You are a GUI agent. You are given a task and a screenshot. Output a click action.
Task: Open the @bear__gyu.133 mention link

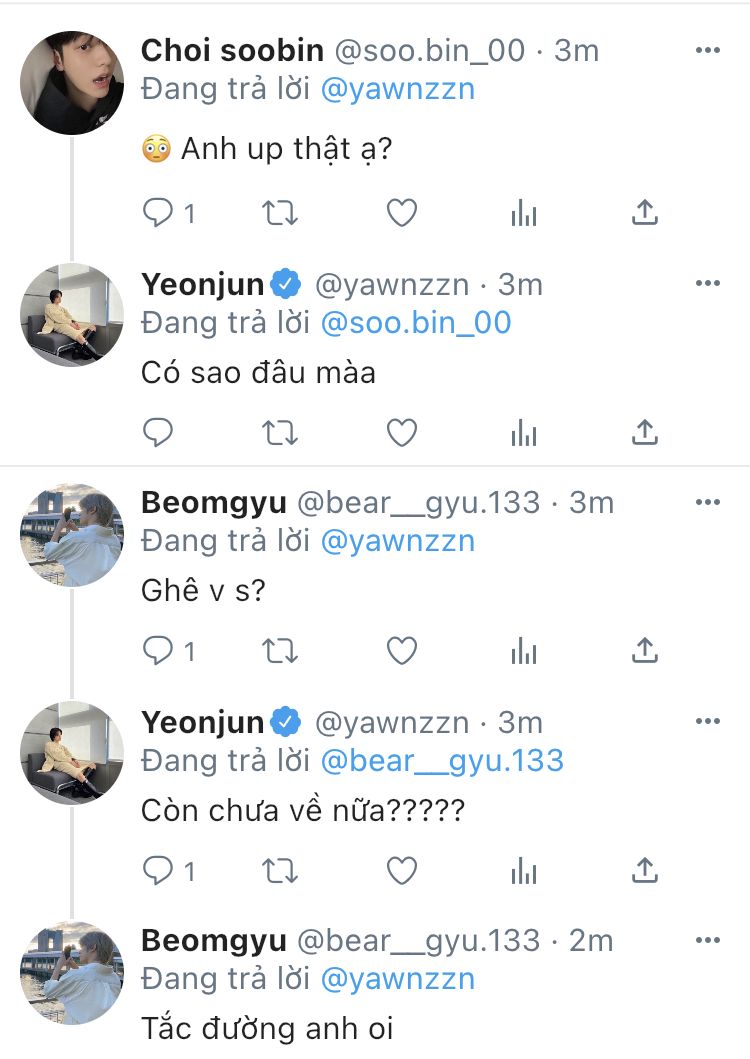click(442, 761)
